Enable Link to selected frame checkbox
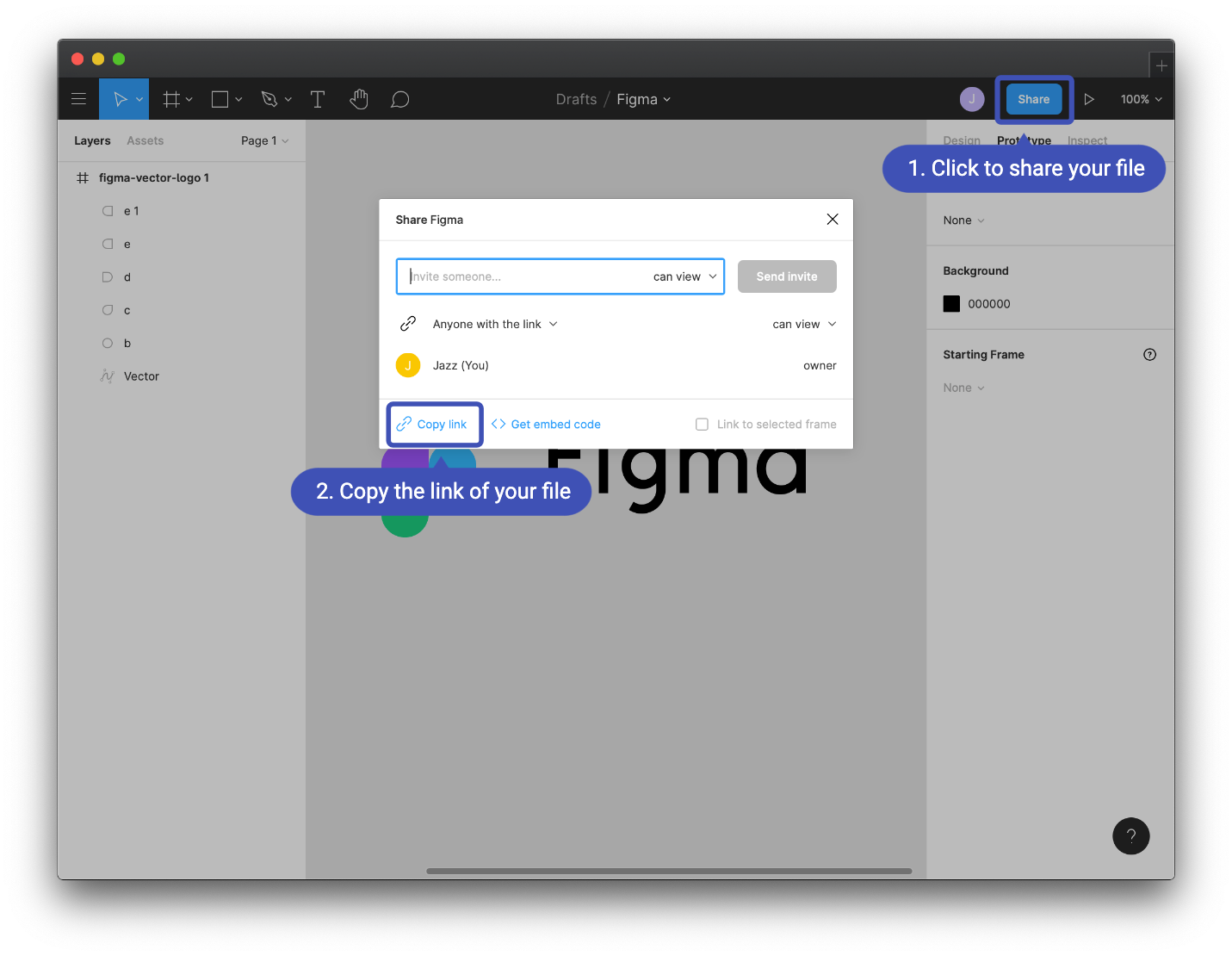1232x956 pixels. 702,425
